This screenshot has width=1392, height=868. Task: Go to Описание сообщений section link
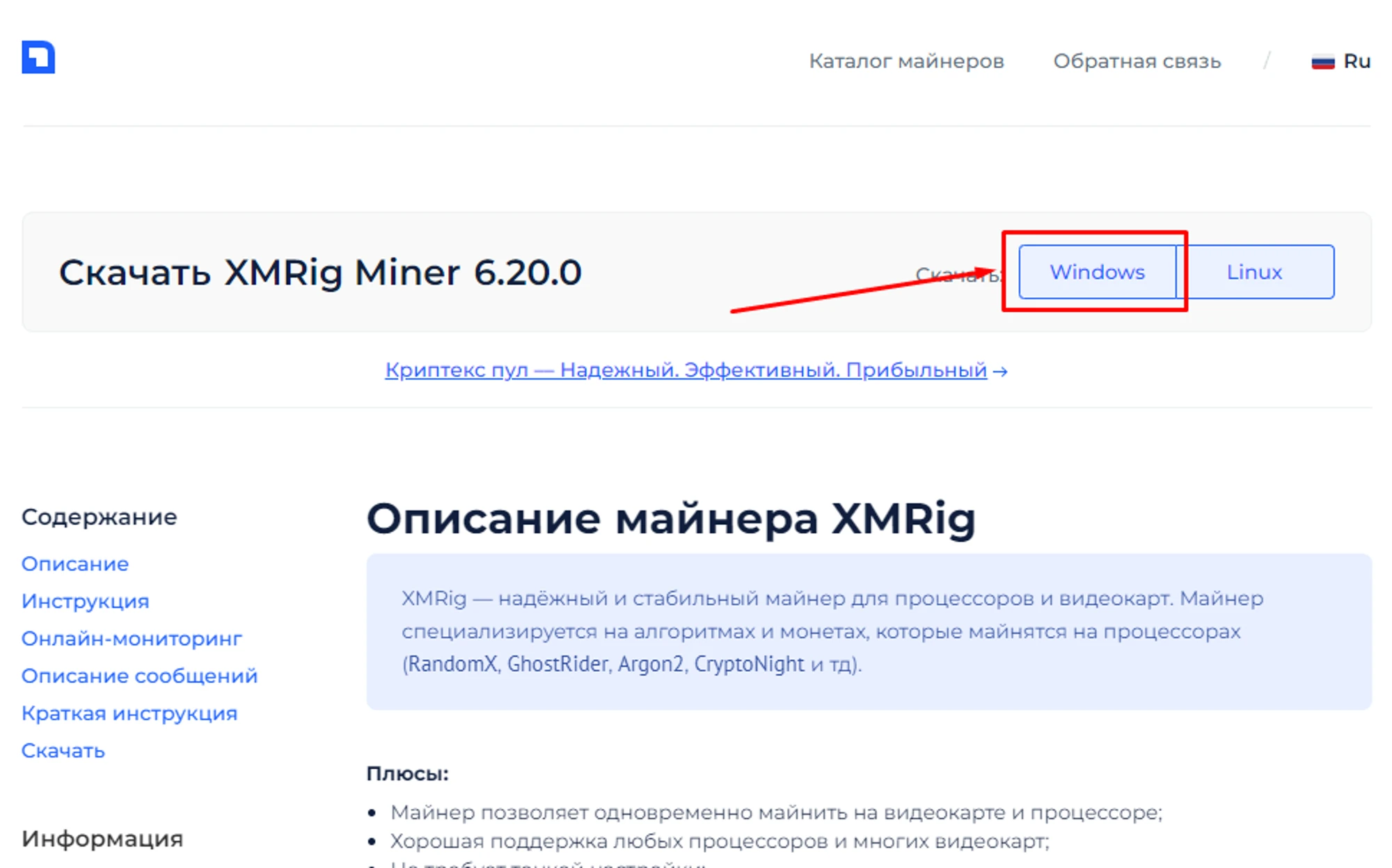tap(139, 676)
